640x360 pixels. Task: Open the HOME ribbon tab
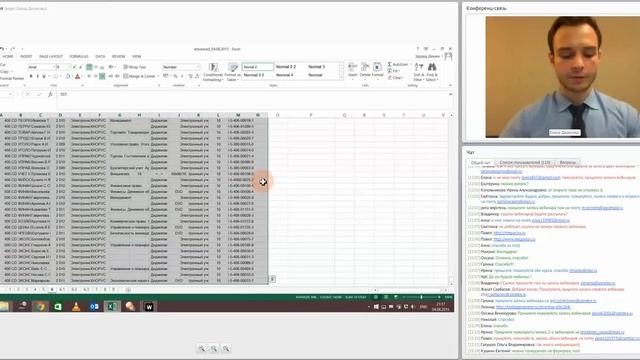8,56
